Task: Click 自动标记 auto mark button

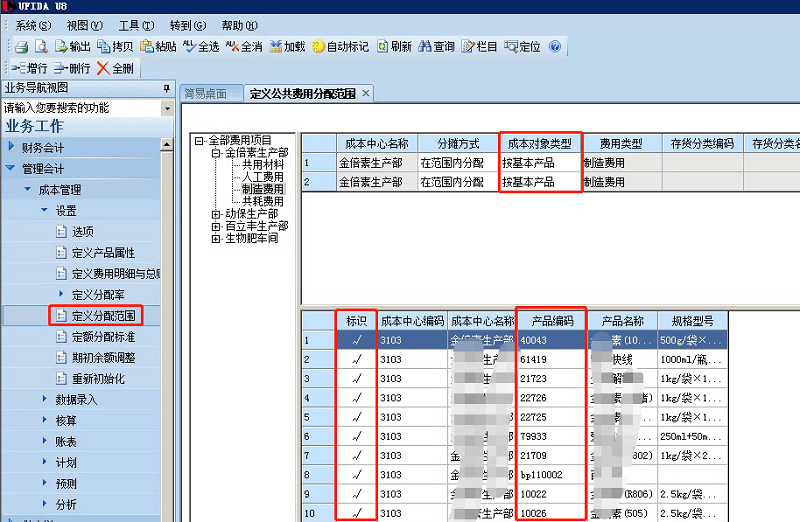Action: (340, 47)
